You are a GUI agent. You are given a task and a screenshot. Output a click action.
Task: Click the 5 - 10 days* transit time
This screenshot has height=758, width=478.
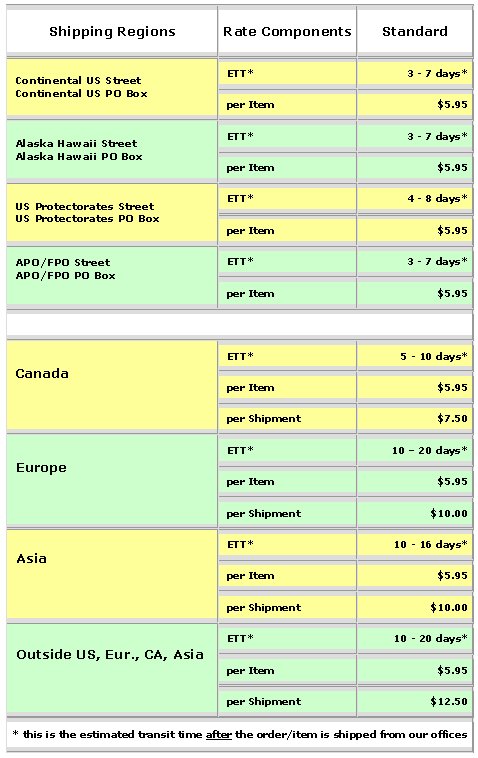point(434,357)
